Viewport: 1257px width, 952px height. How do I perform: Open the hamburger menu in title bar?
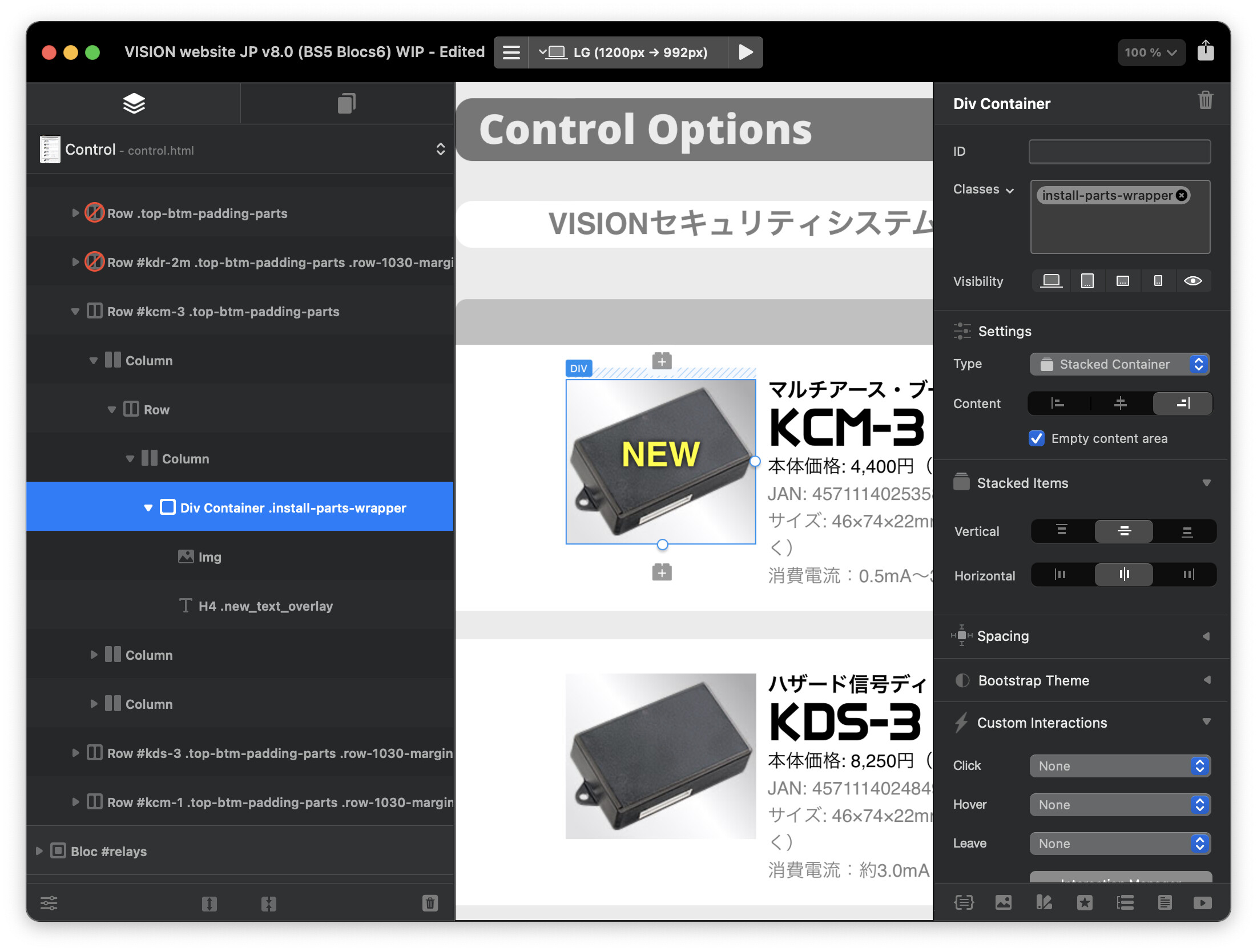(x=511, y=52)
